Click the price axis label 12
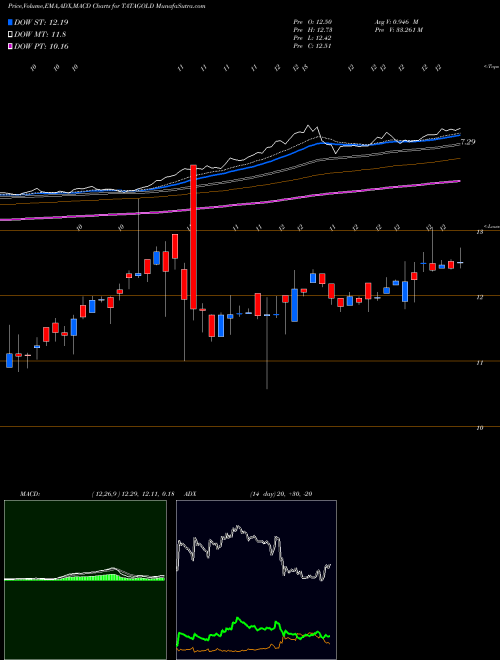The image size is (500, 660). click(x=479, y=297)
